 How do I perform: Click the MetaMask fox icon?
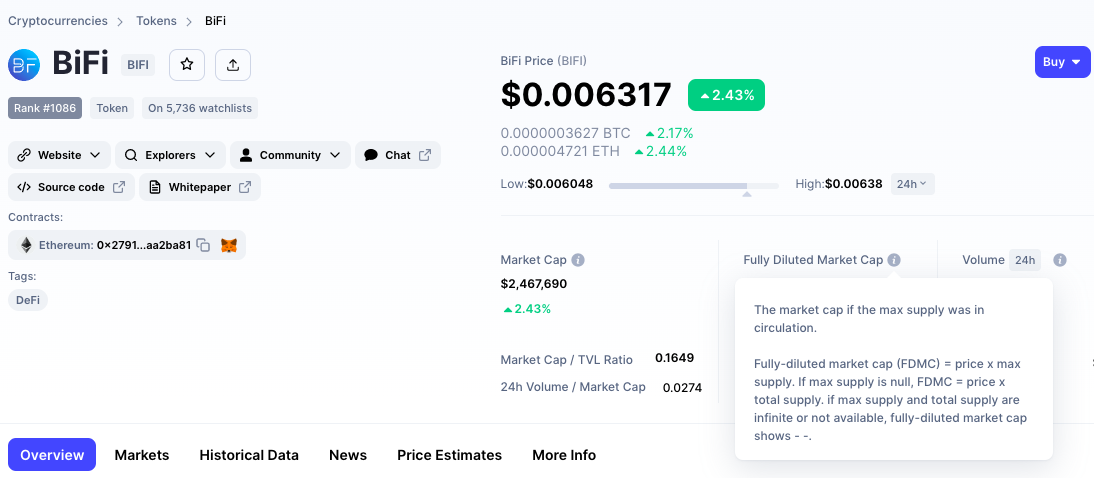click(229, 245)
